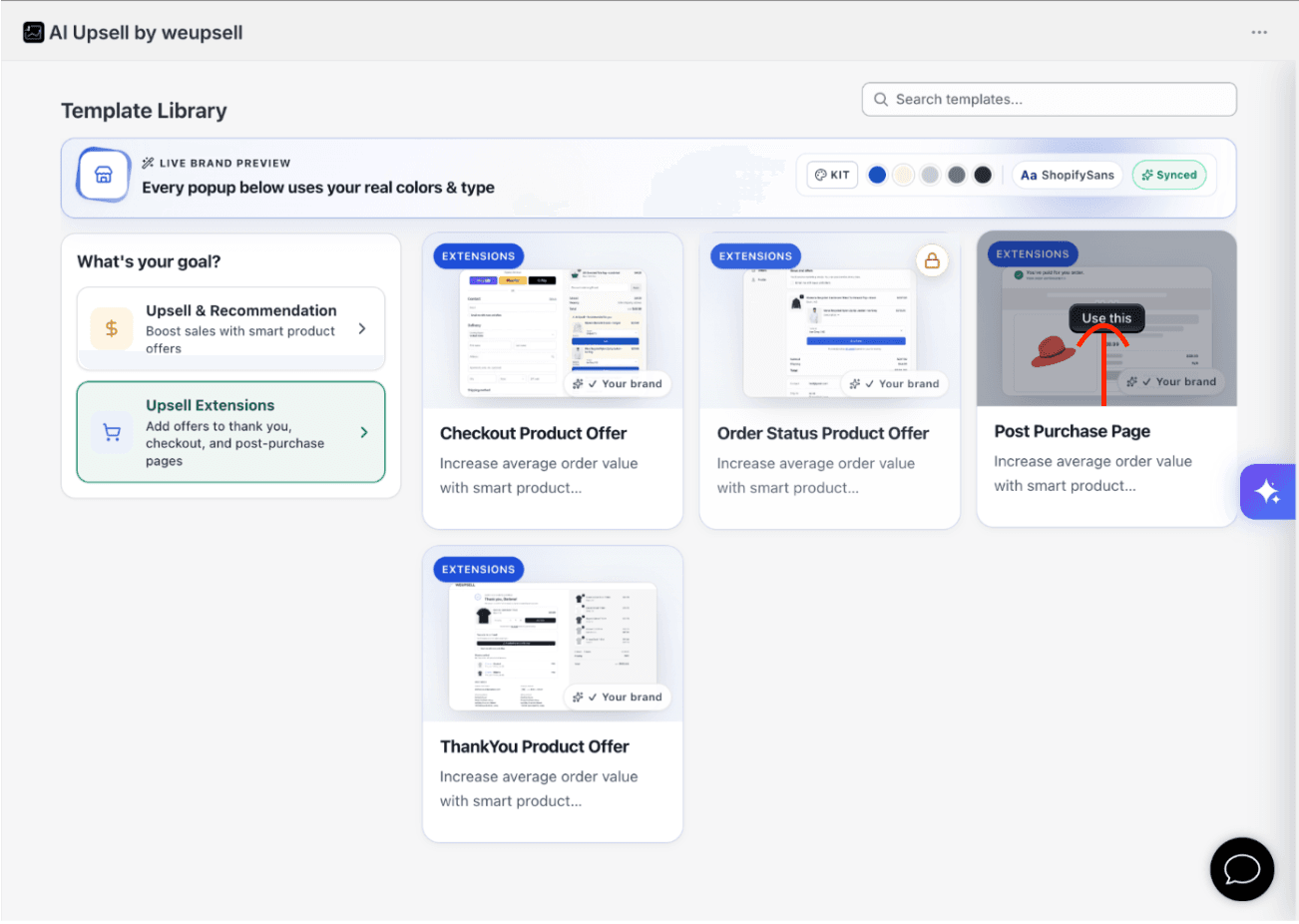Click ThankYou Product Offer description text
The height and width of the screenshot is (924, 1299).
pyautogui.click(x=539, y=788)
